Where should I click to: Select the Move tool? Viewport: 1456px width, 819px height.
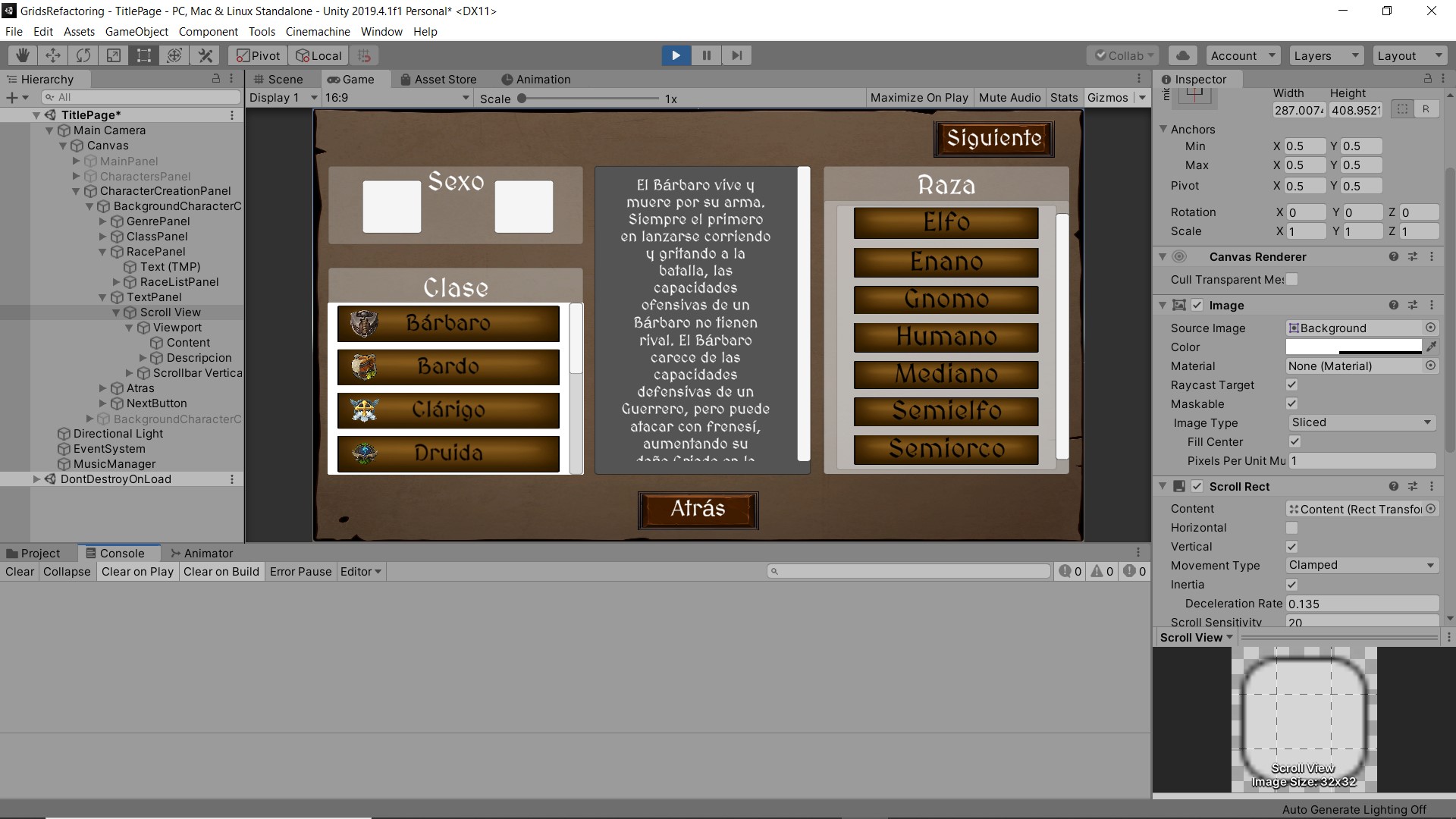(53, 55)
